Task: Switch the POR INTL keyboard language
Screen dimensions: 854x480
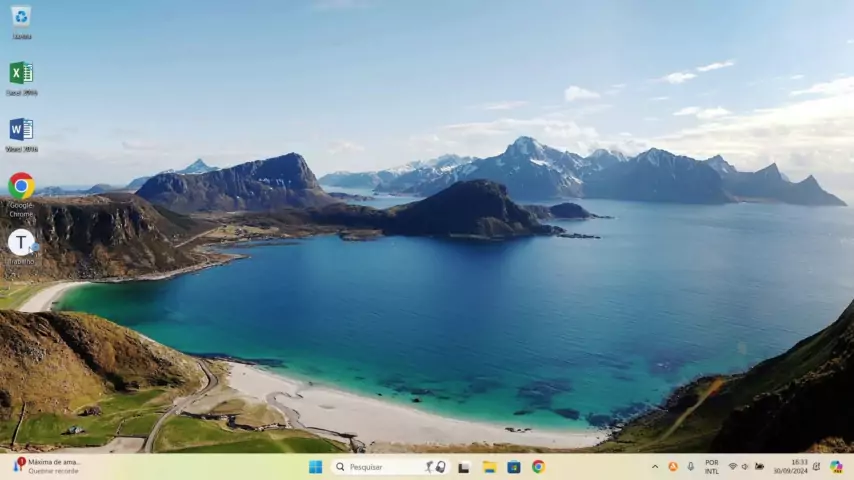Action: point(712,467)
